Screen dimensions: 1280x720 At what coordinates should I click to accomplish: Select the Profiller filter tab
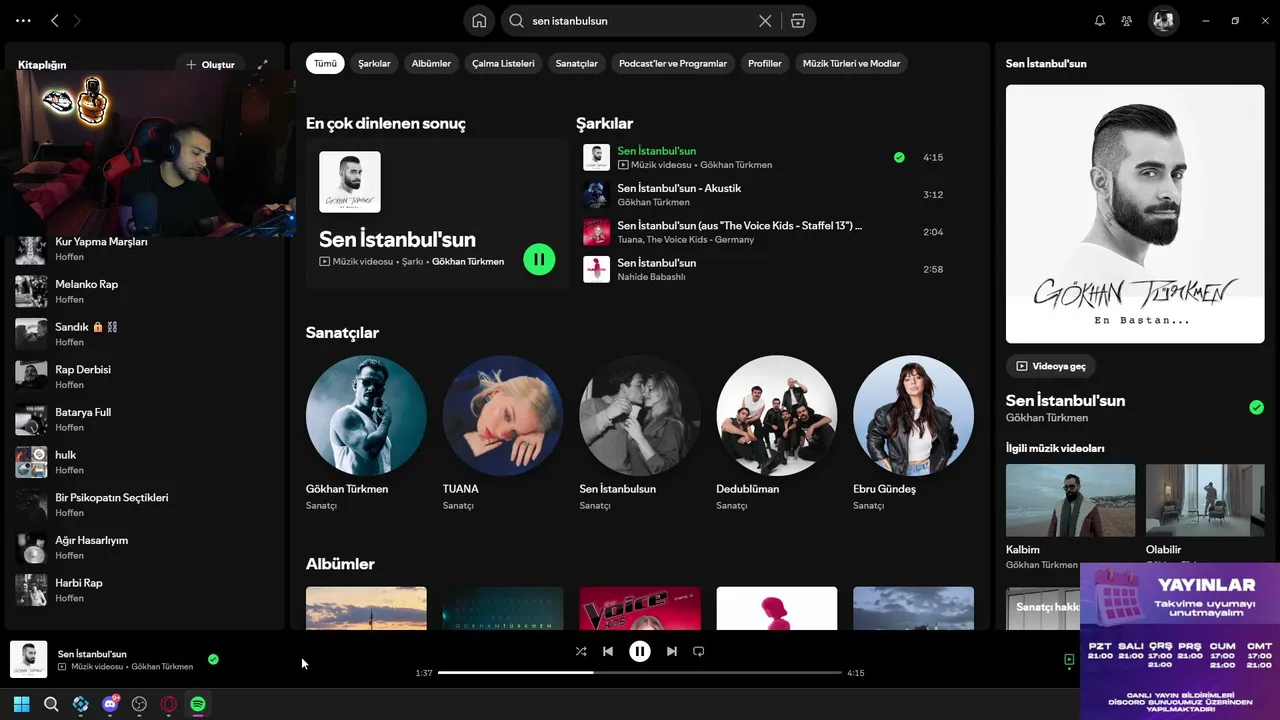(765, 63)
